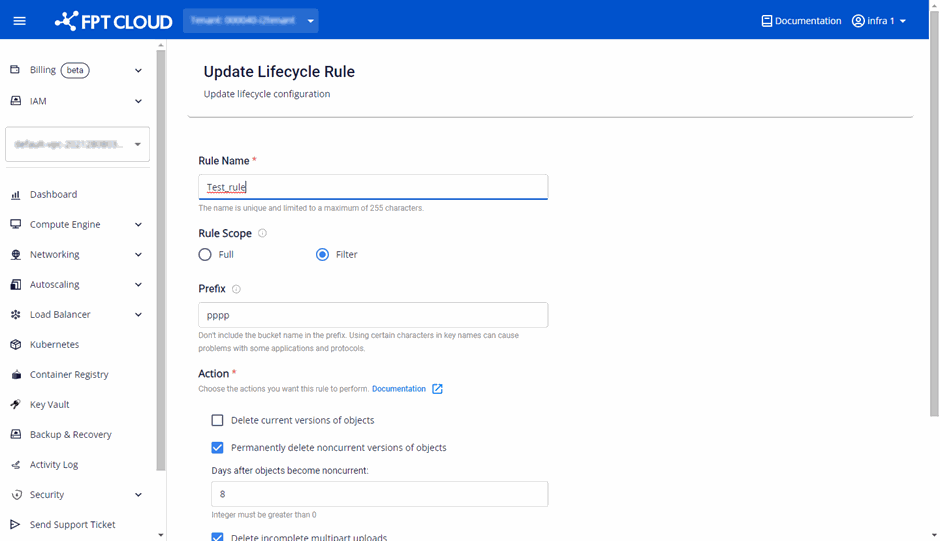Check Delete current versions of objects
Viewport: 940px width, 541px height.
217,420
